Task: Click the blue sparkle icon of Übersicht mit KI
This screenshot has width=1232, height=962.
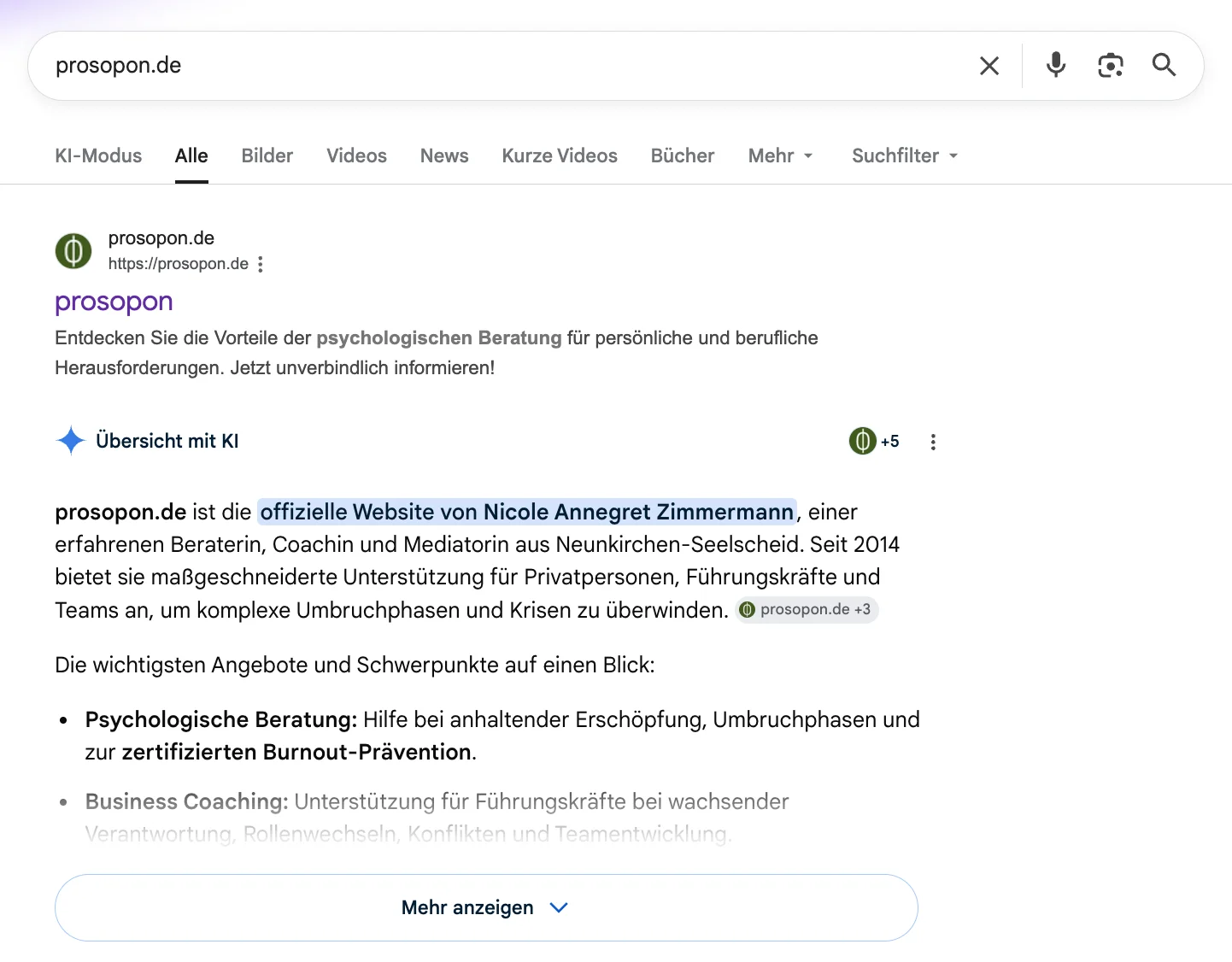Action: [x=71, y=441]
